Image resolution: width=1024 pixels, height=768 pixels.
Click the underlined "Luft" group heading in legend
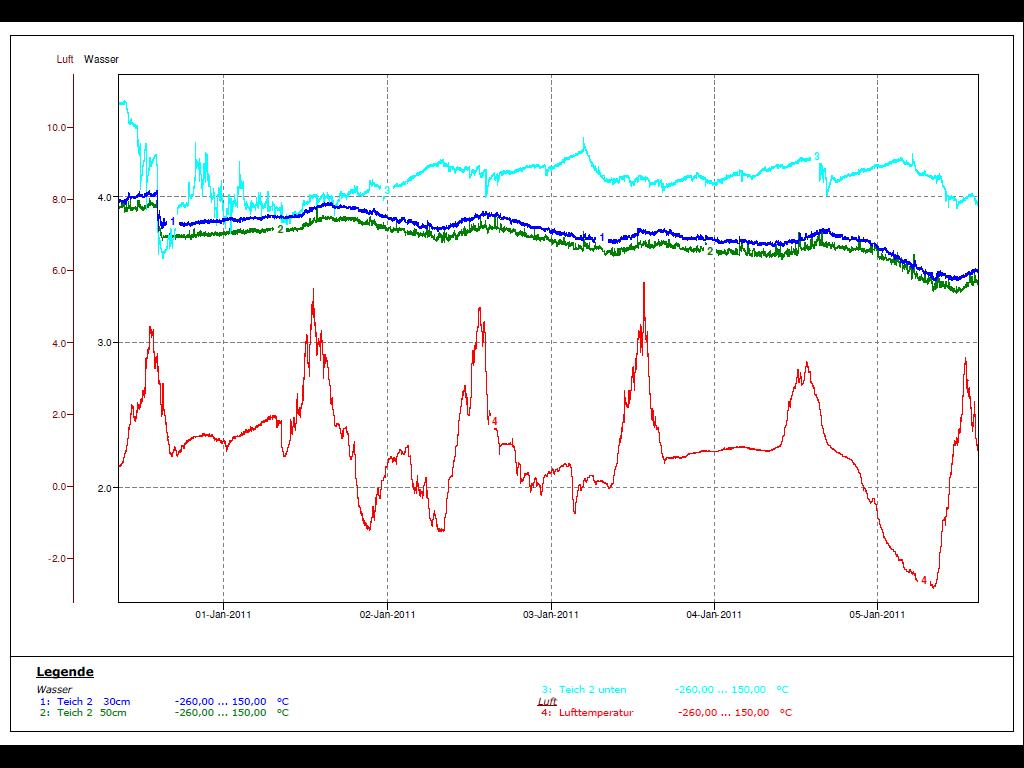pos(547,702)
